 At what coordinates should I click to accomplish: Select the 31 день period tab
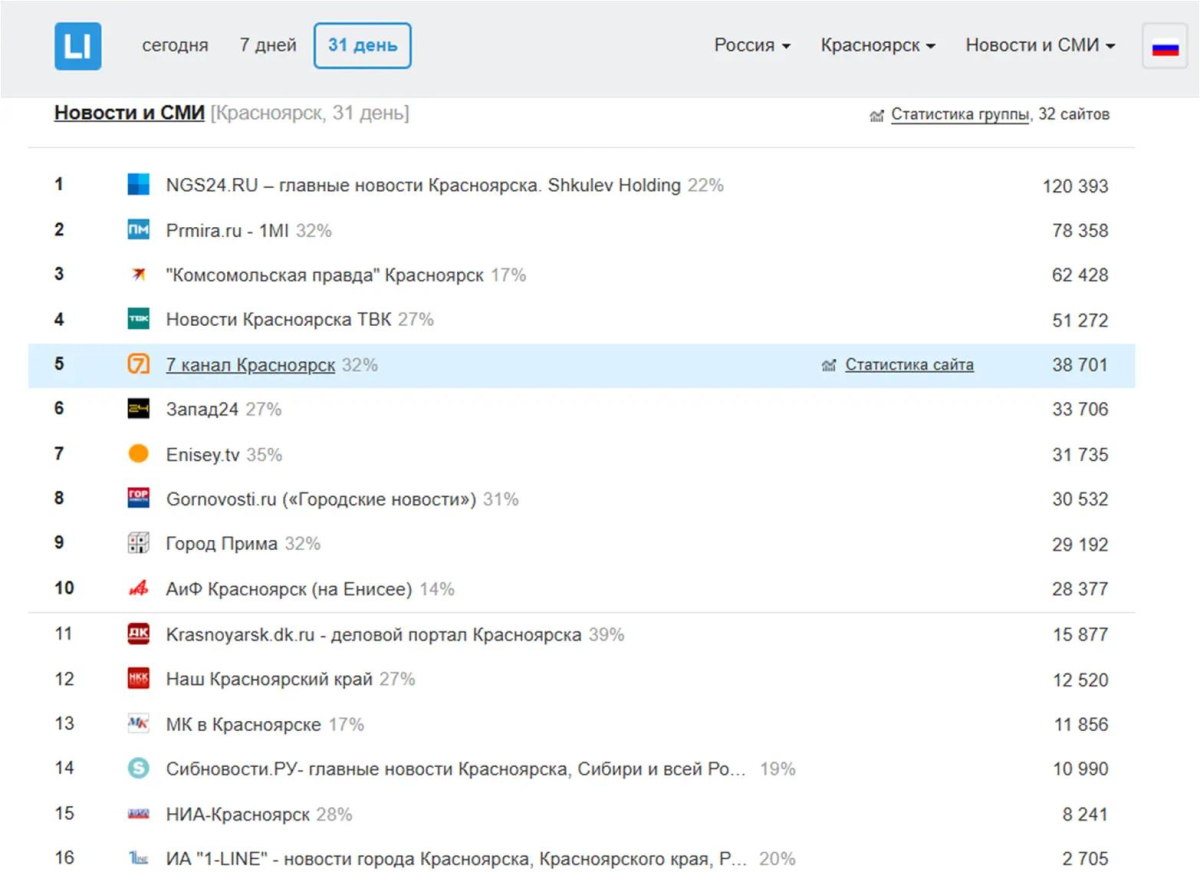(x=362, y=46)
